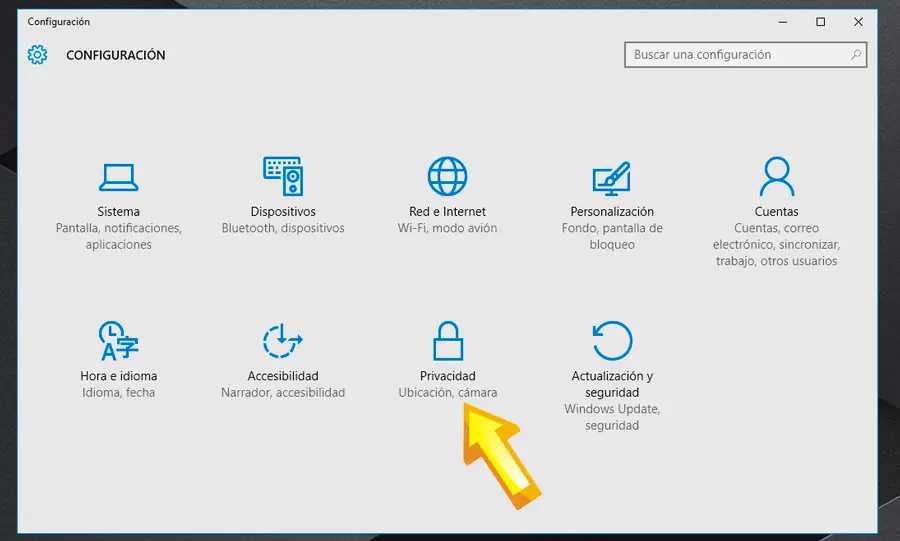The height and width of the screenshot is (541, 900).
Task: Open the Cuentas person icon
Action: tap(777, 176)
